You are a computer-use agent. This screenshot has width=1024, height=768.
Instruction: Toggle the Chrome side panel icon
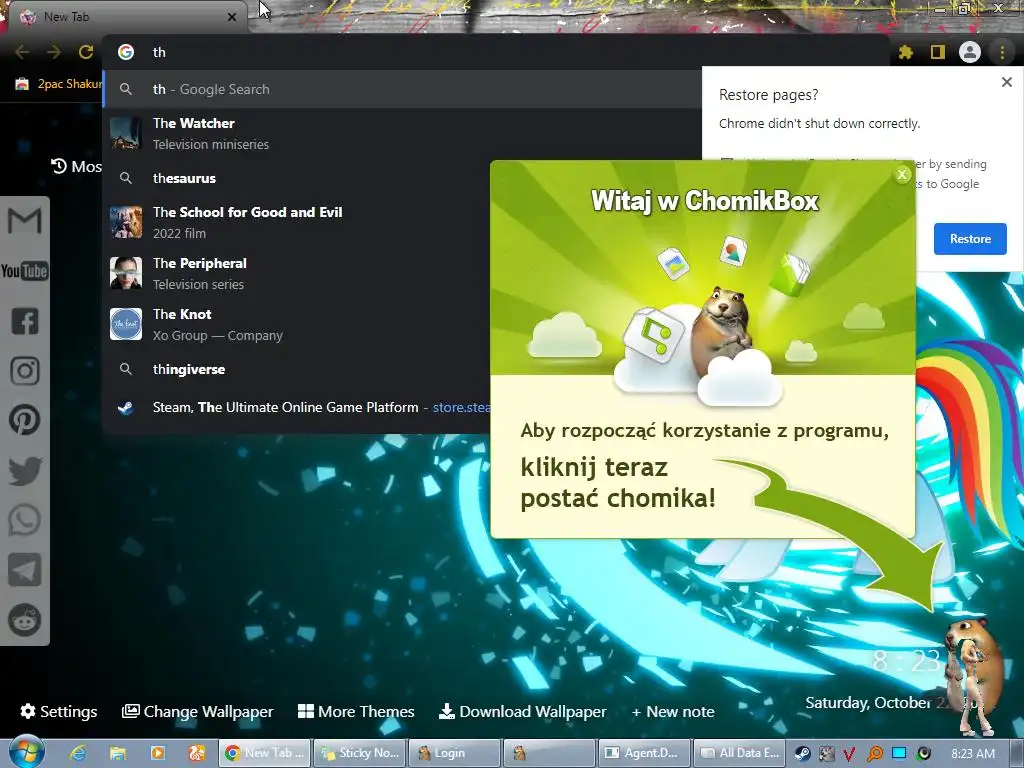pyautogui.click(x=938, y=52)
